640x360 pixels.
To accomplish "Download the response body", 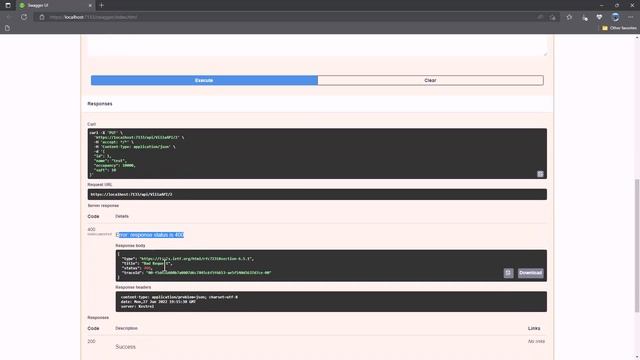I will click(531, 273).
